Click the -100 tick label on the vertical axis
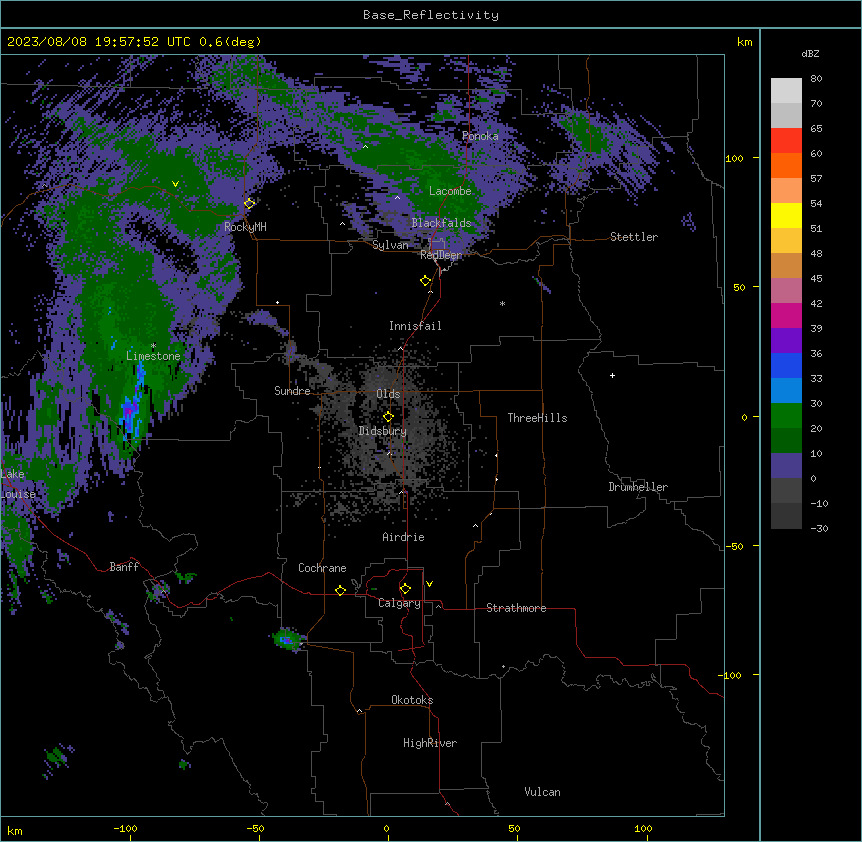This screenshot has width=862, height=842. point(731,675)
